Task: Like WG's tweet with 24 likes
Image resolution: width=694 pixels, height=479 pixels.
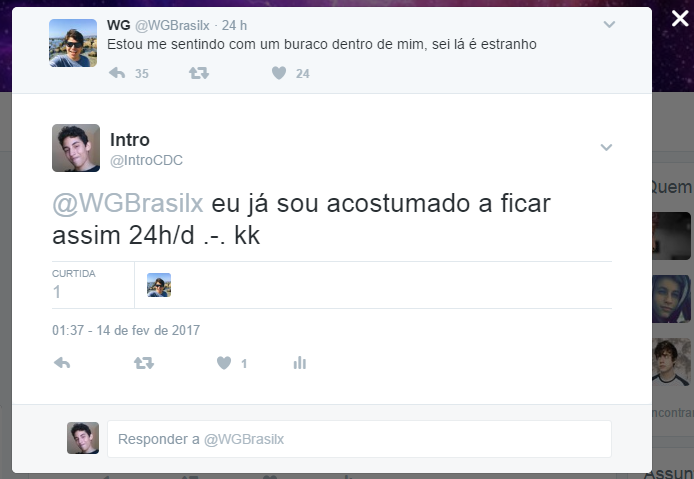Action: tap(279, 73)
